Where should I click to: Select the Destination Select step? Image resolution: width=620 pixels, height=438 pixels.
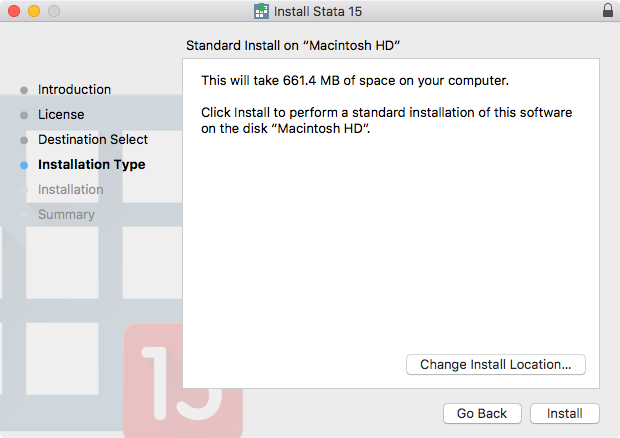pyautogui.click(x=93, y=140)
